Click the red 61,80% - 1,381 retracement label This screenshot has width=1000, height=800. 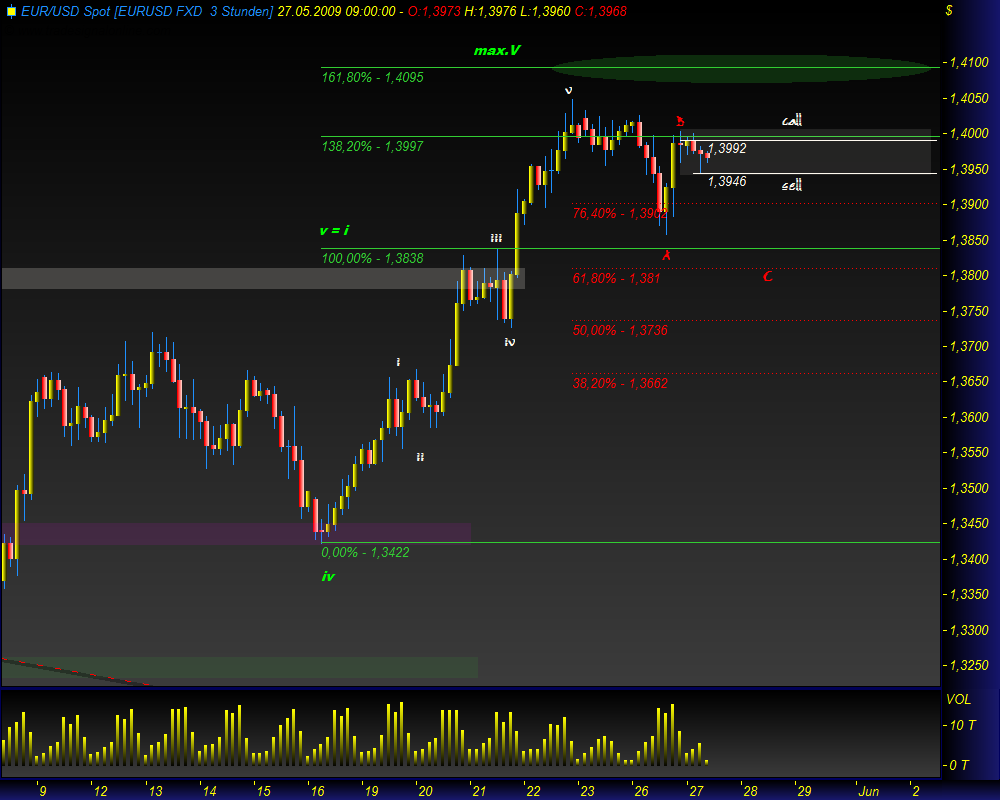pos(616,278)
